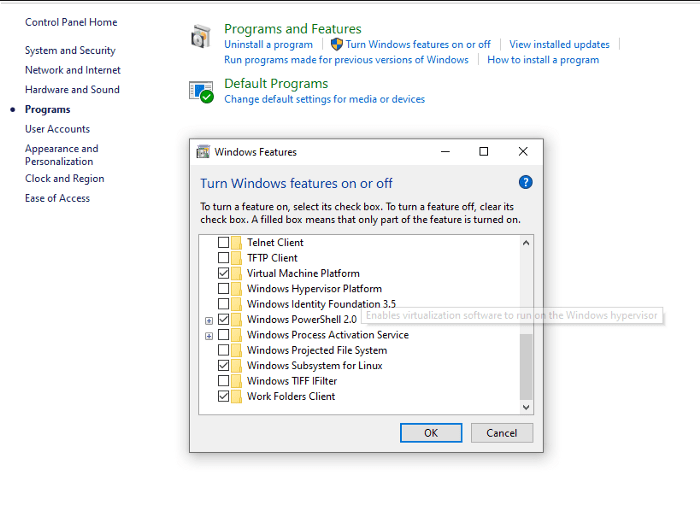Click folder icon beside Windows Projected File System
Image resolution: width=700 pixels, height=522 pixels.
coord(237,350)
